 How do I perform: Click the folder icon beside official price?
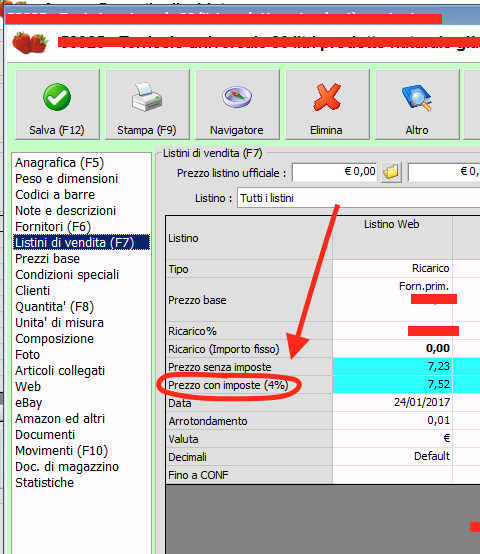(391, 172)
